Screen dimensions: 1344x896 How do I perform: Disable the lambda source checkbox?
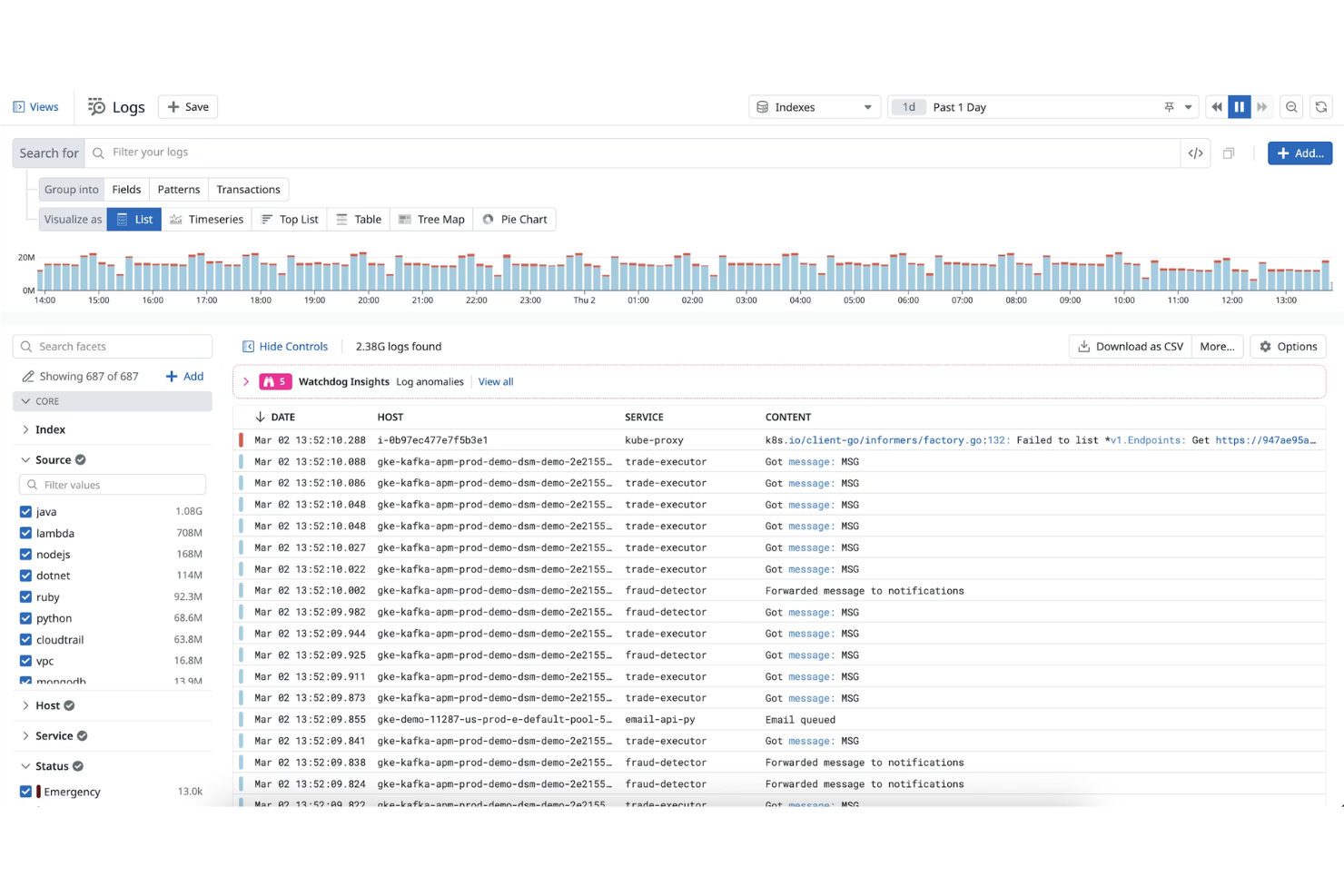pos(25,533)
